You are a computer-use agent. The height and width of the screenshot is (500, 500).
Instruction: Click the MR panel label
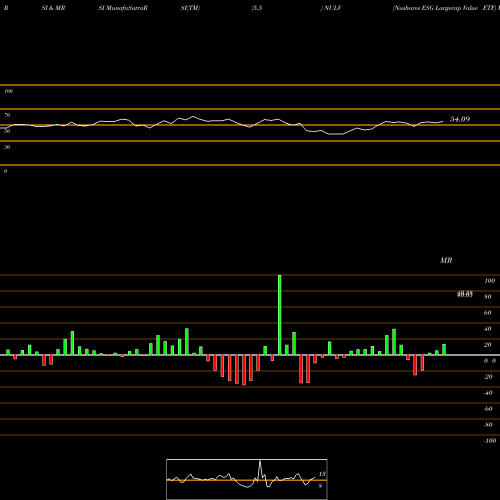point(446,260)
